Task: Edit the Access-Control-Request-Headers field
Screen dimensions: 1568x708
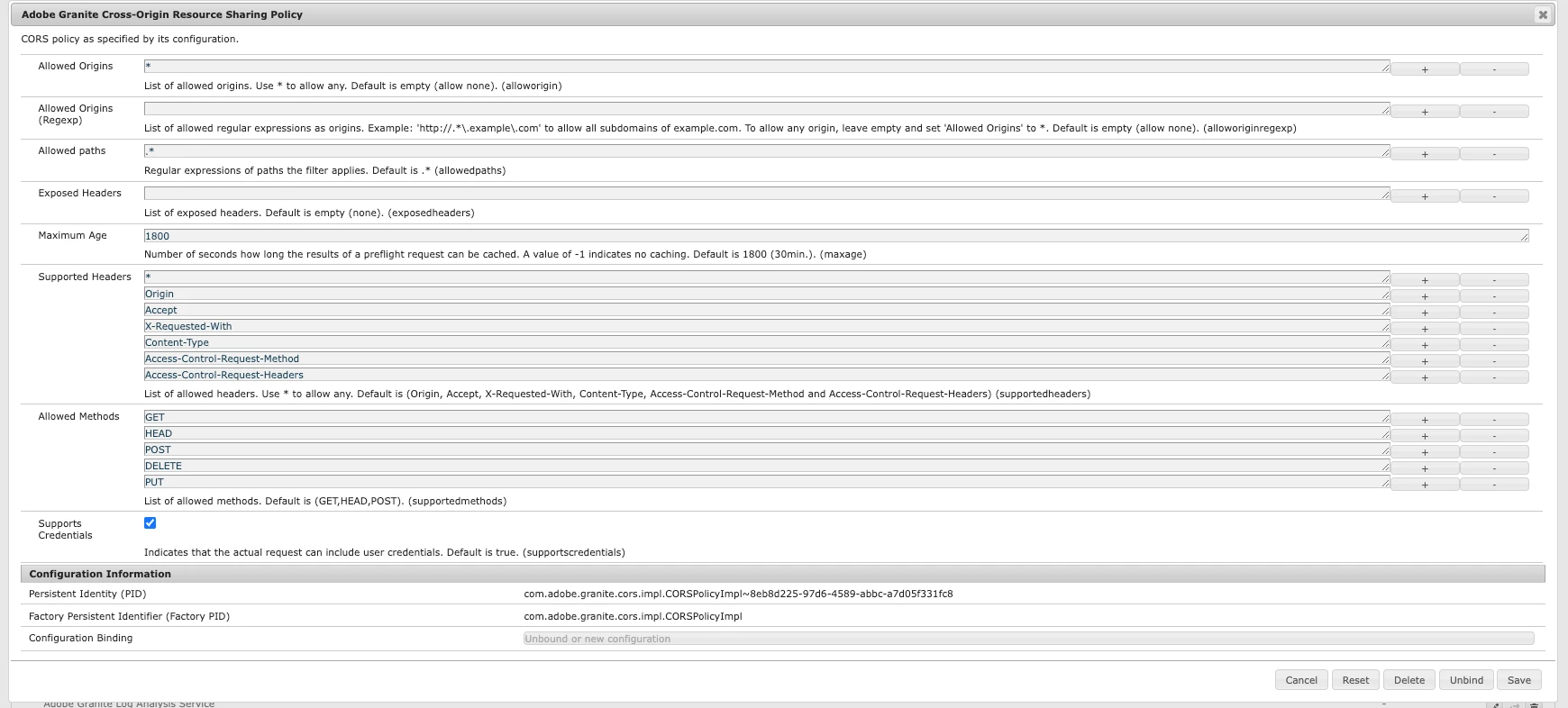Action: [767, 375]
